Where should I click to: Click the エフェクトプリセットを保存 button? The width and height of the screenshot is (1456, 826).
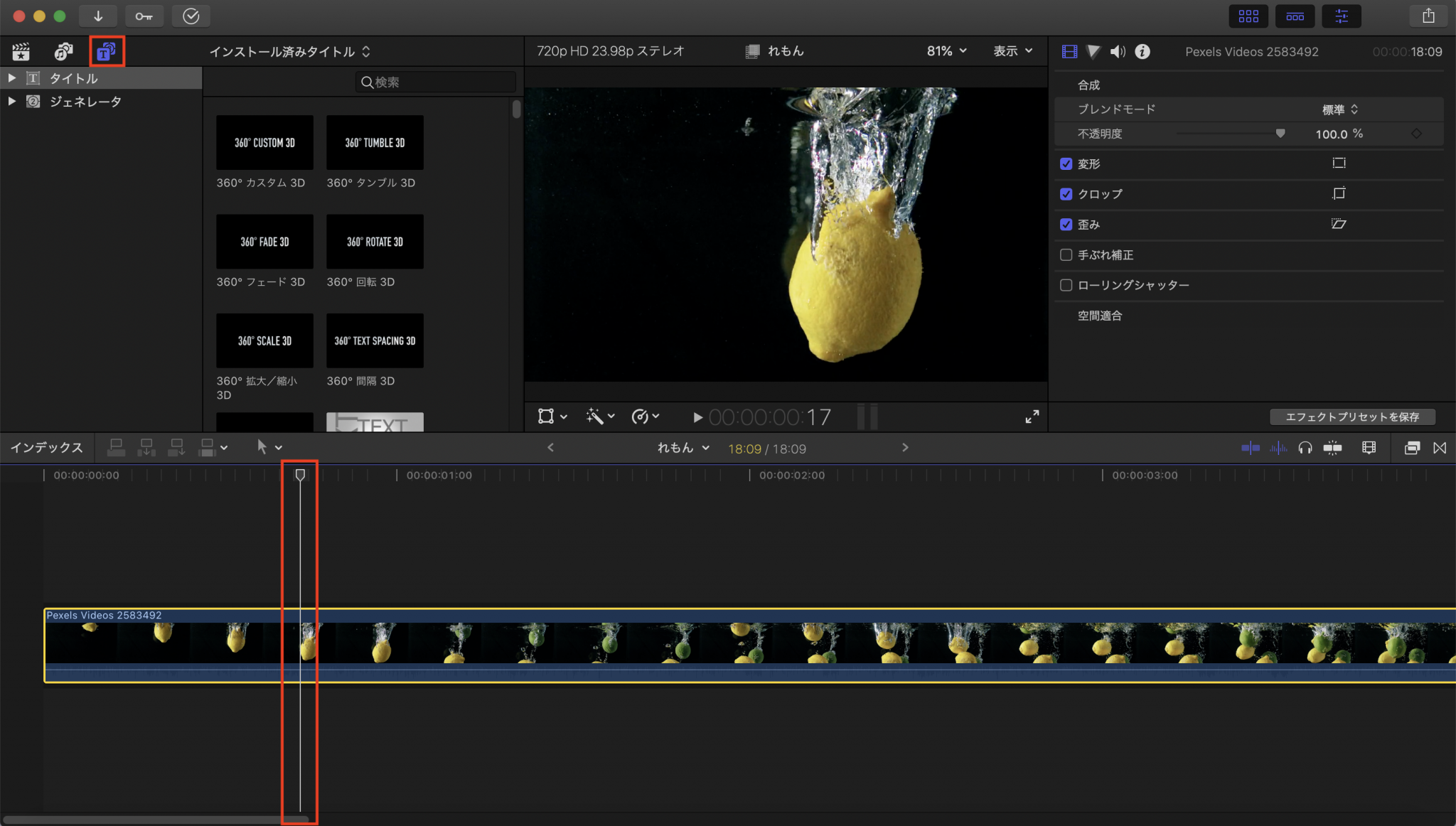point(1352,417)
